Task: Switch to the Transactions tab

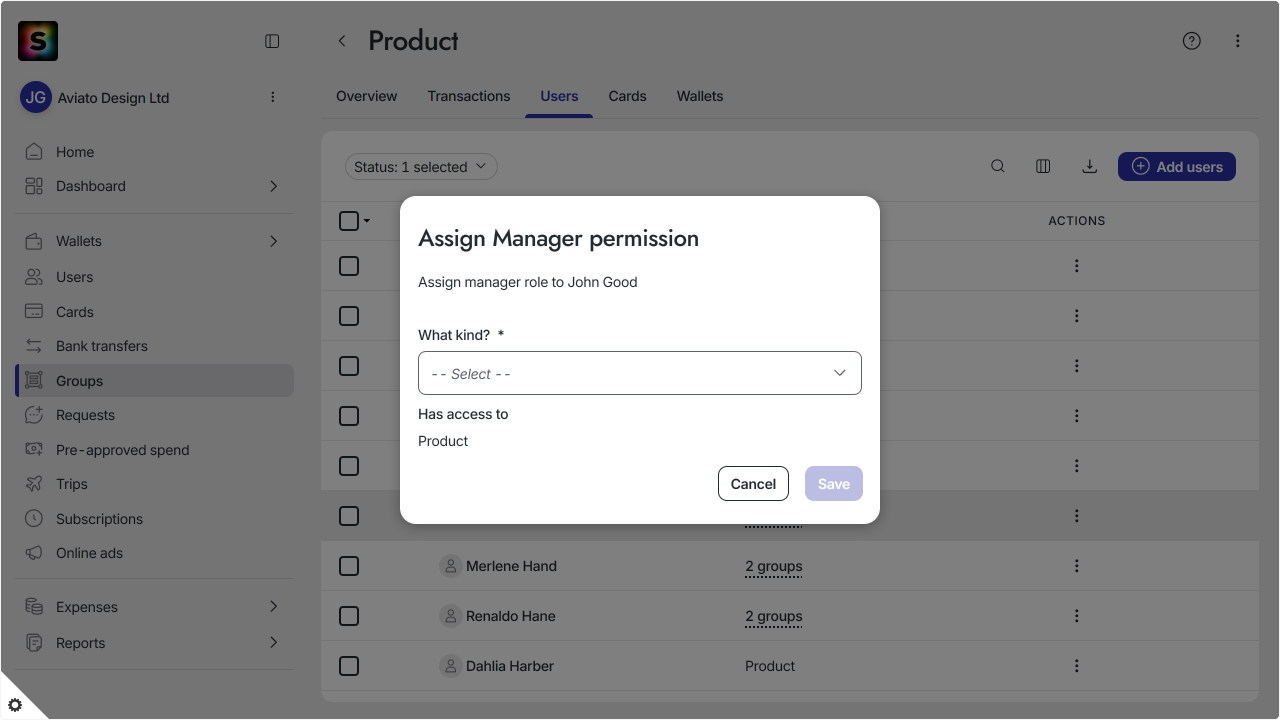Action: point(469,96)
